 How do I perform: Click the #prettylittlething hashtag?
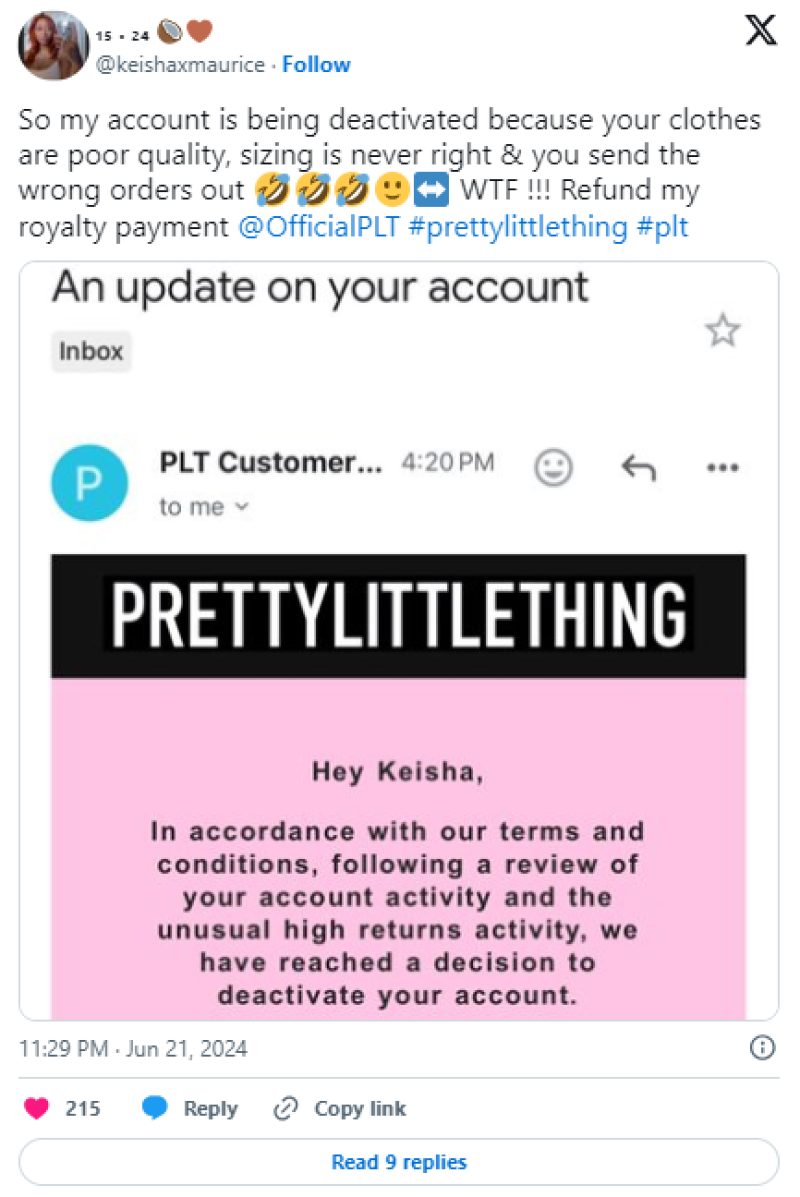point(518,226)
